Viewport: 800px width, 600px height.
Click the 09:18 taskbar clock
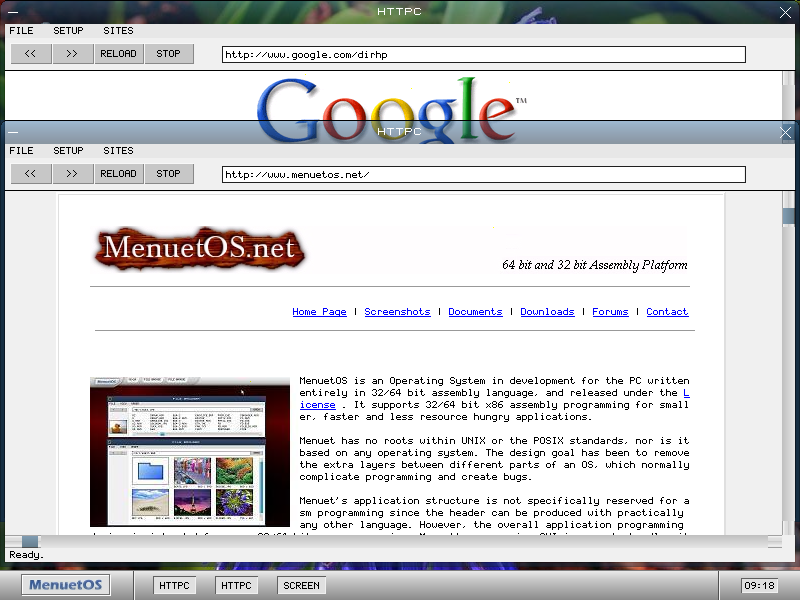[759, 585]
